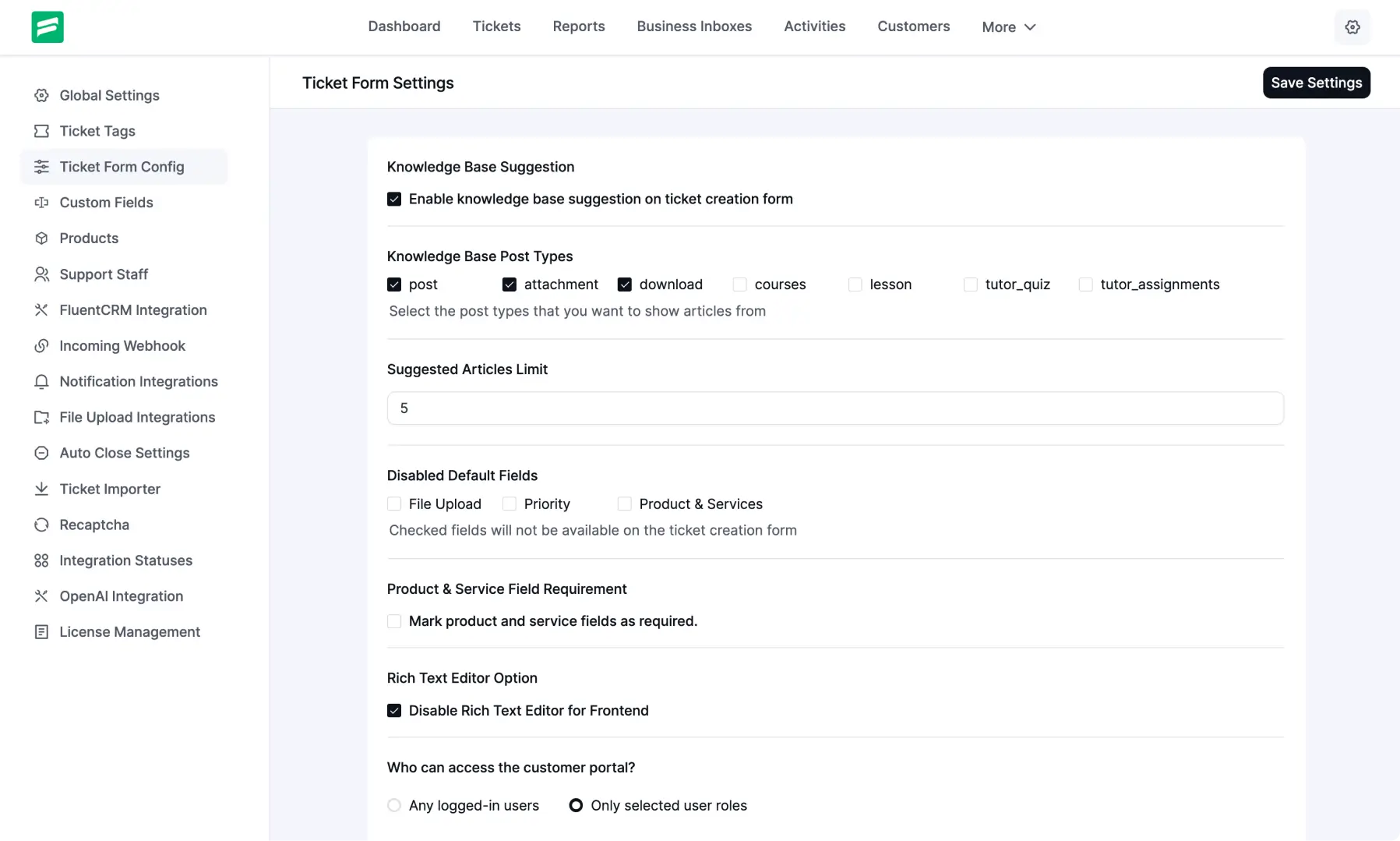The height and width of the screenshot is (841, 1400).
Task: Open the Ticket Importer icon
Action: pos(41,489)
